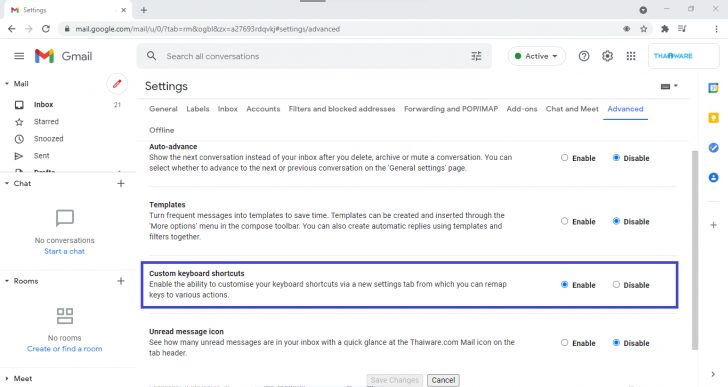The height and width of the screenshot is (387, 728).
Task: Open the Google apps grid
Action: [x=630, y=56]
